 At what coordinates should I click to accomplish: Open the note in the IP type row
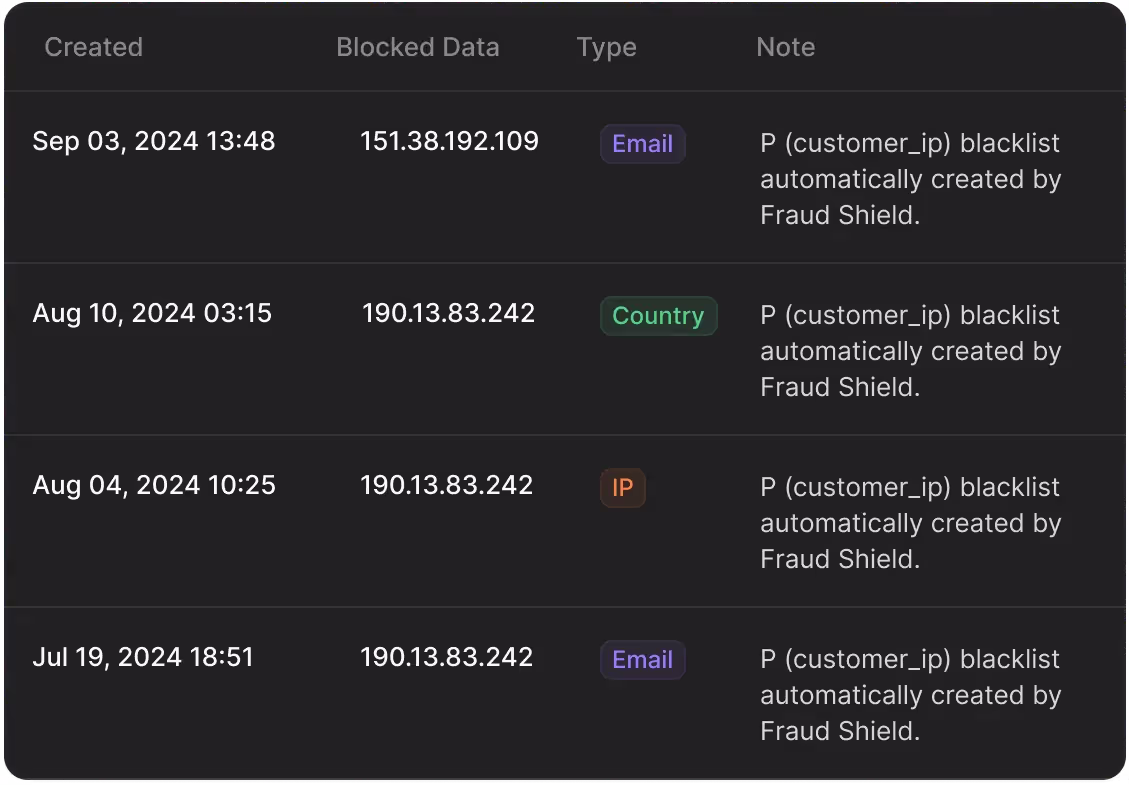click(x=909, y=524)
